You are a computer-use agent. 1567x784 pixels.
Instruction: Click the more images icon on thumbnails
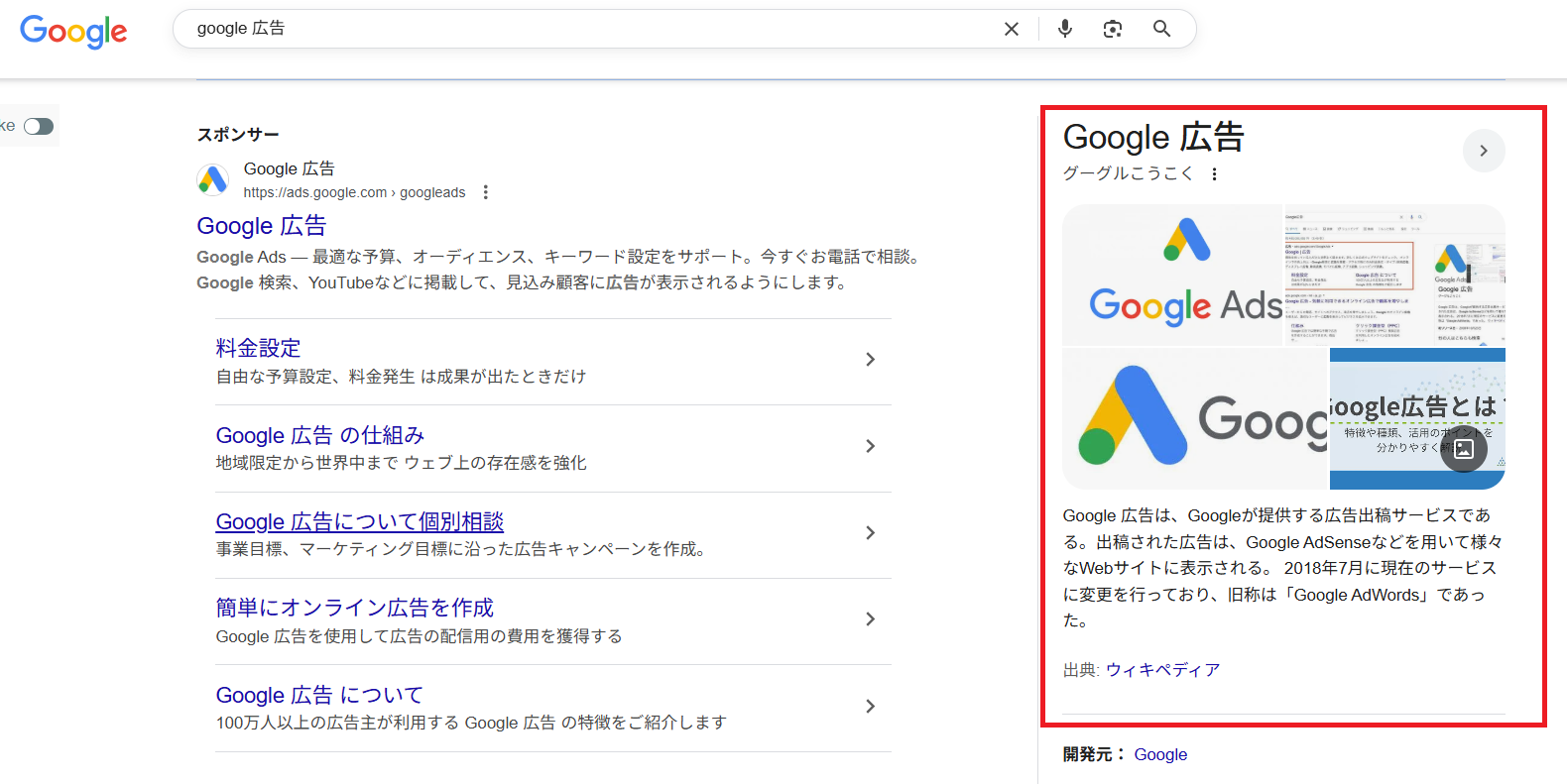[x=1464, y=449]
